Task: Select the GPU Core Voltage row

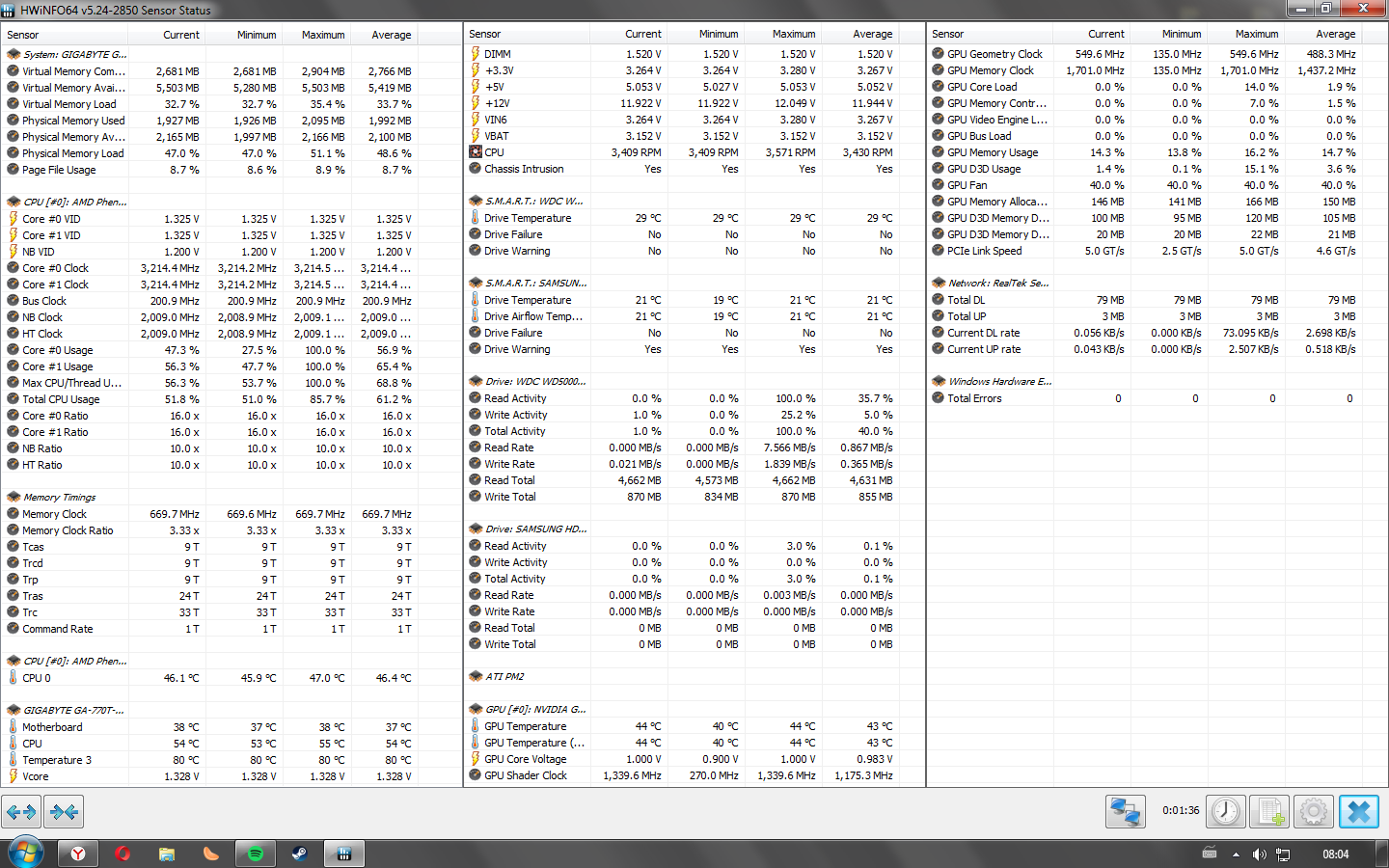Action: click(694, 759)
